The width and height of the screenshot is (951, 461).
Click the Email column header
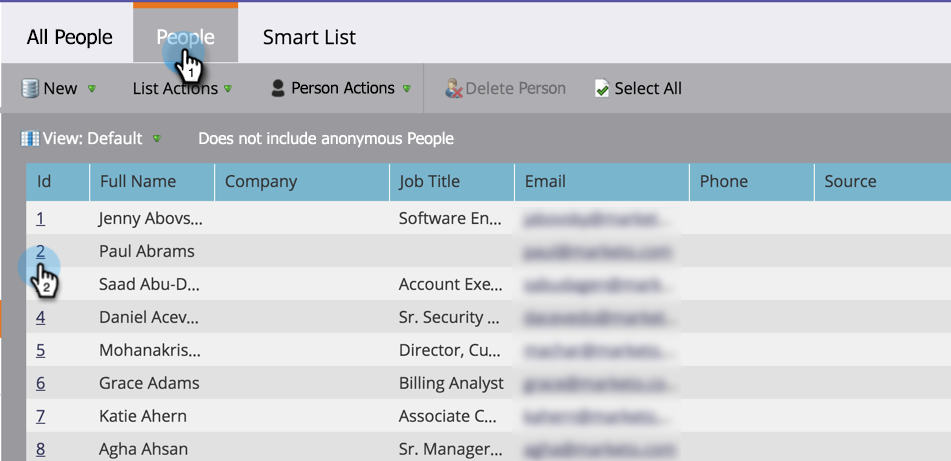[x=545, y=182]
